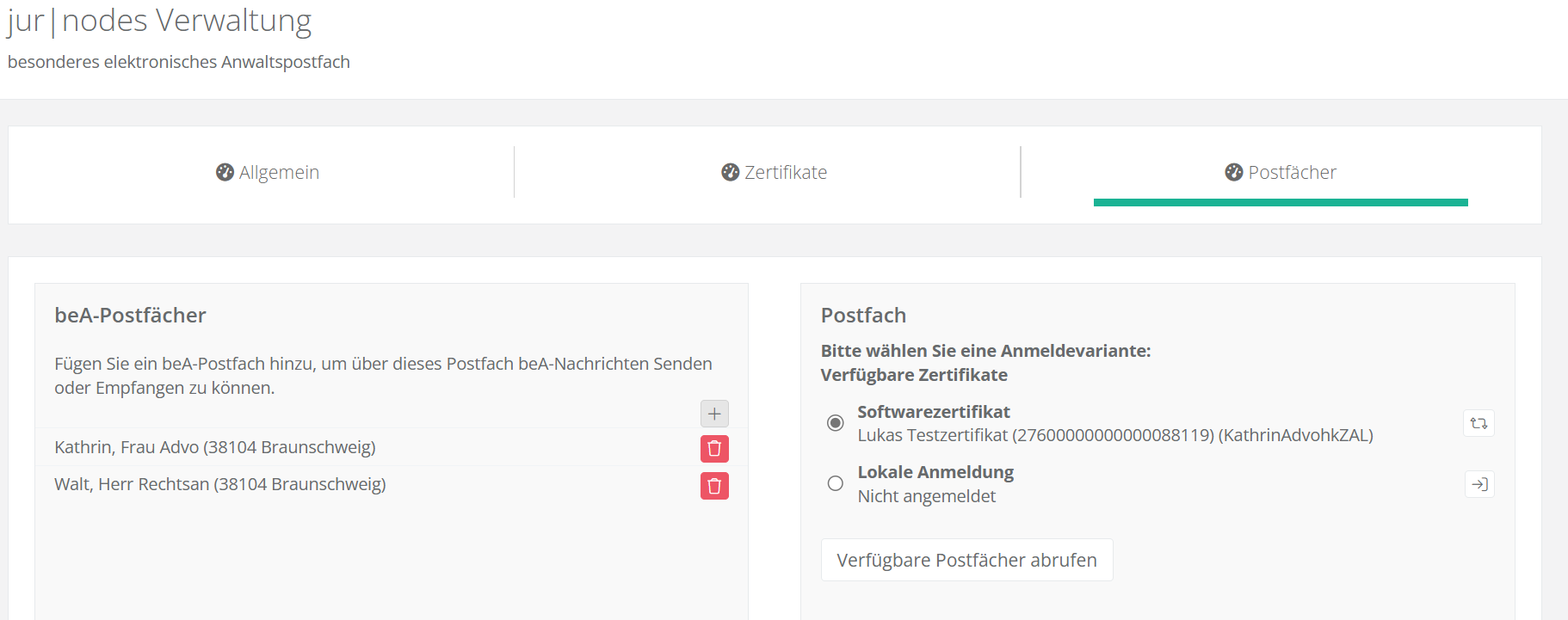Delete the Kathrin, Frau Advo mailbox

pyautogui.click(x=714, y=448)
